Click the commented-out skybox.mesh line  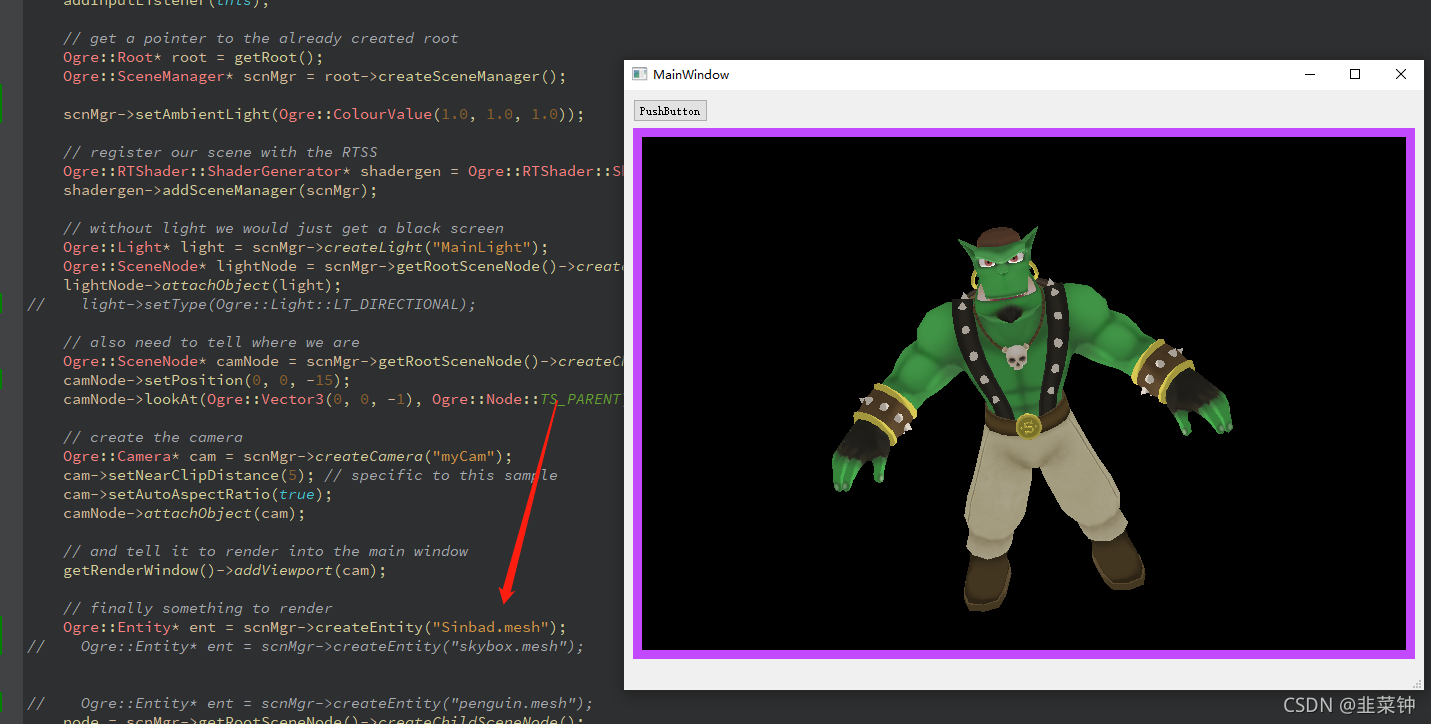306,646
